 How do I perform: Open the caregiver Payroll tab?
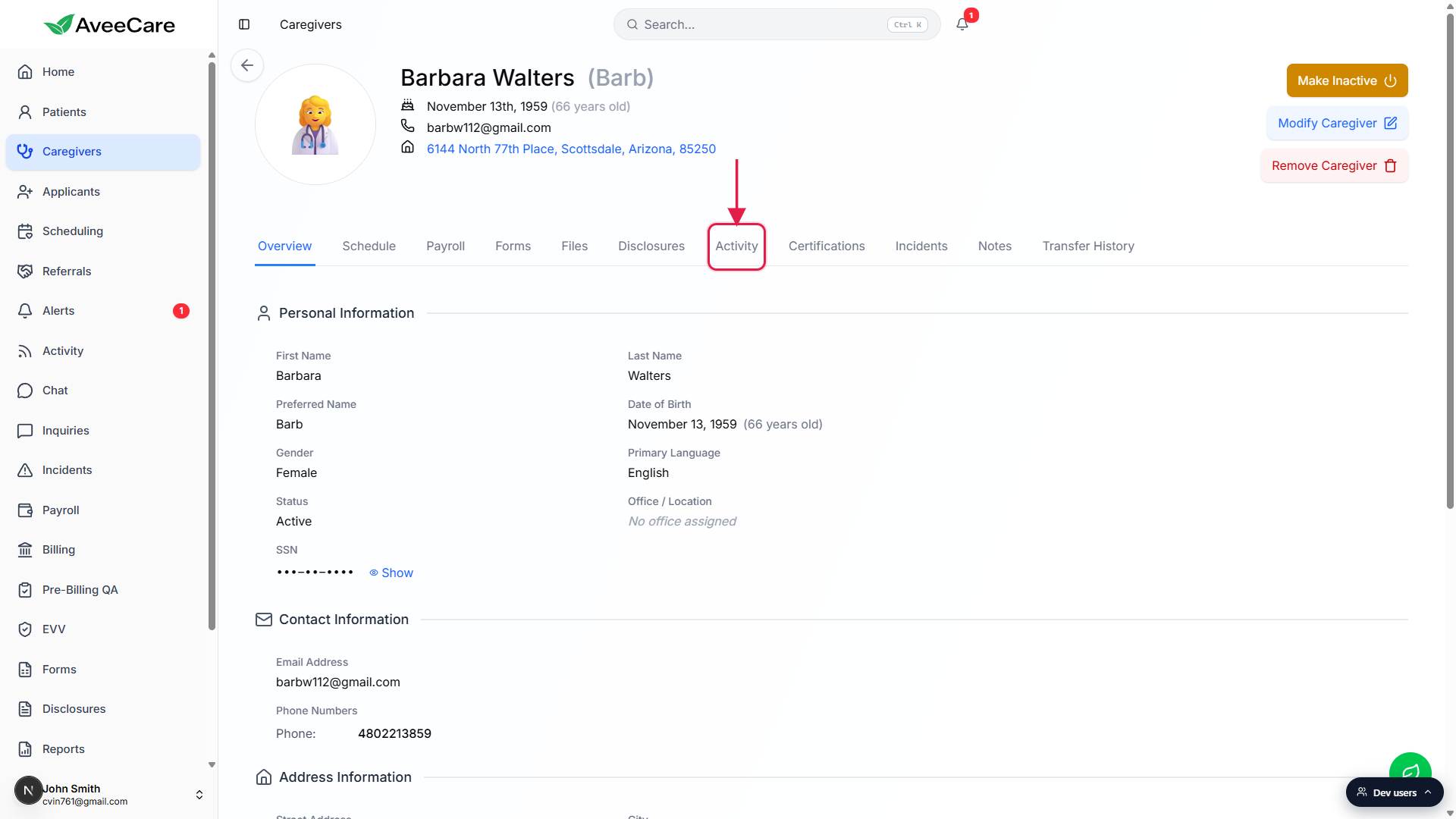pos(445,246)
